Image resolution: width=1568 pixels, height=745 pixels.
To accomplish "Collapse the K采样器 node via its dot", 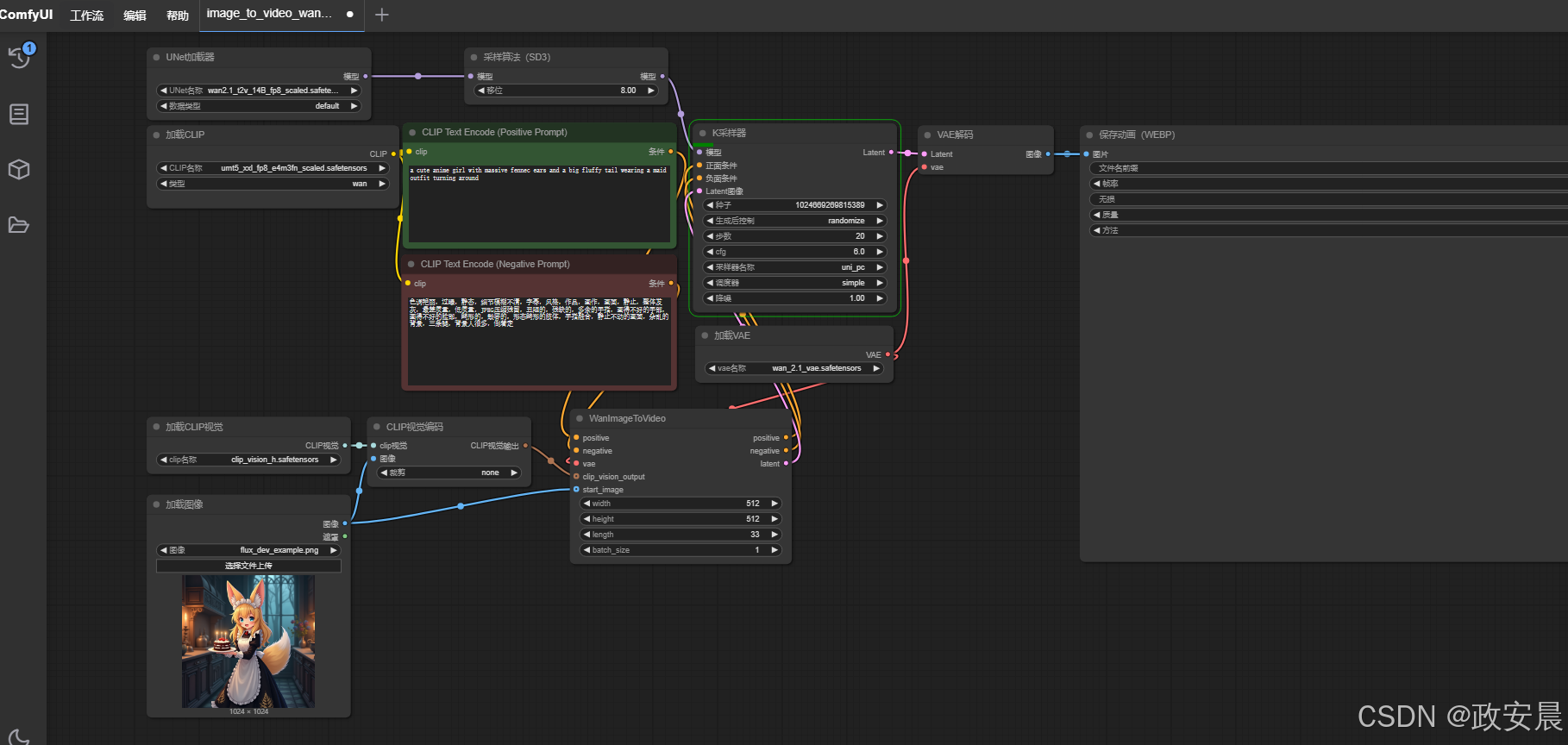I will [x=703, y=133].
